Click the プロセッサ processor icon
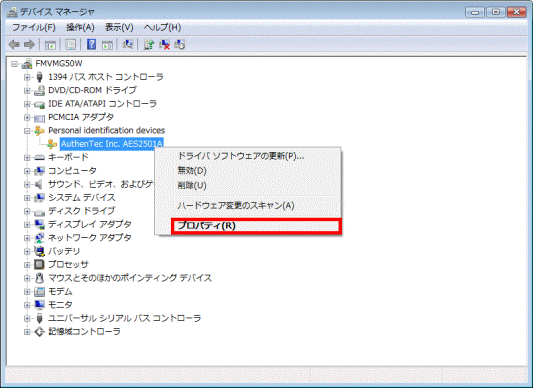 tap(39, 265)
